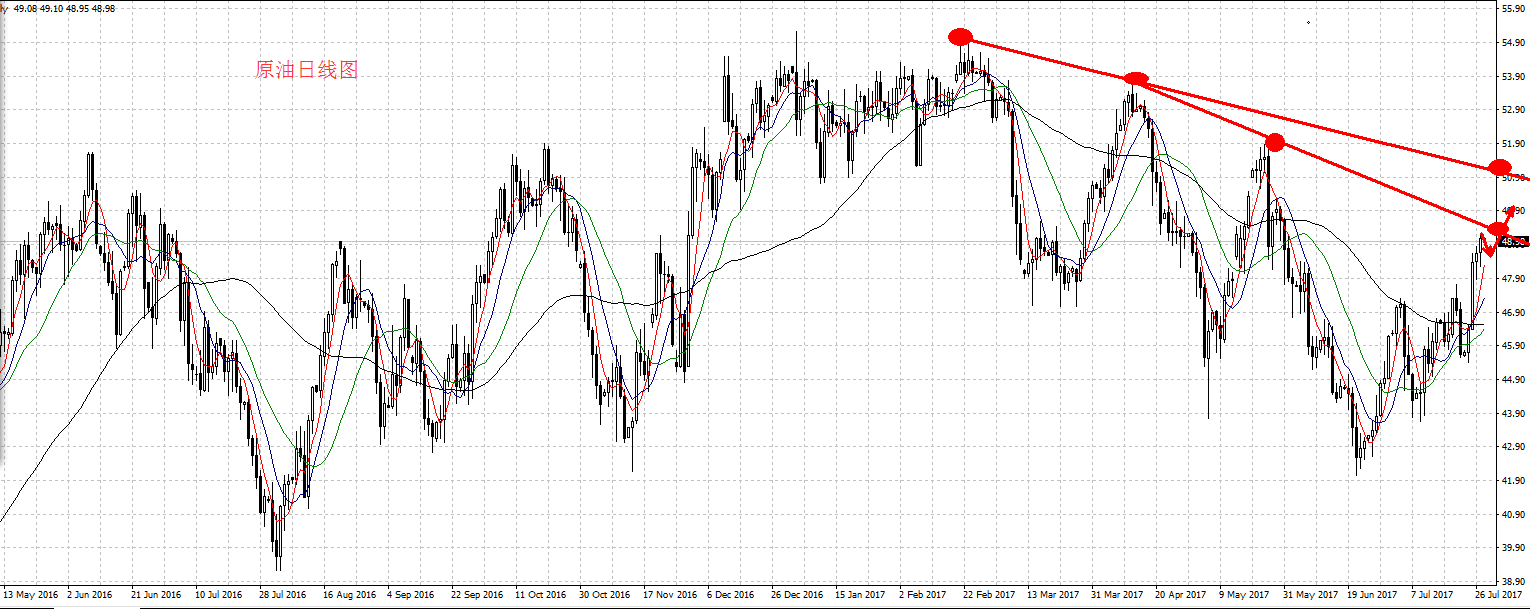Click the 17 Nov 2016 date label
The width and height of the screenshot is (1530, 609).
coord(668,594)
